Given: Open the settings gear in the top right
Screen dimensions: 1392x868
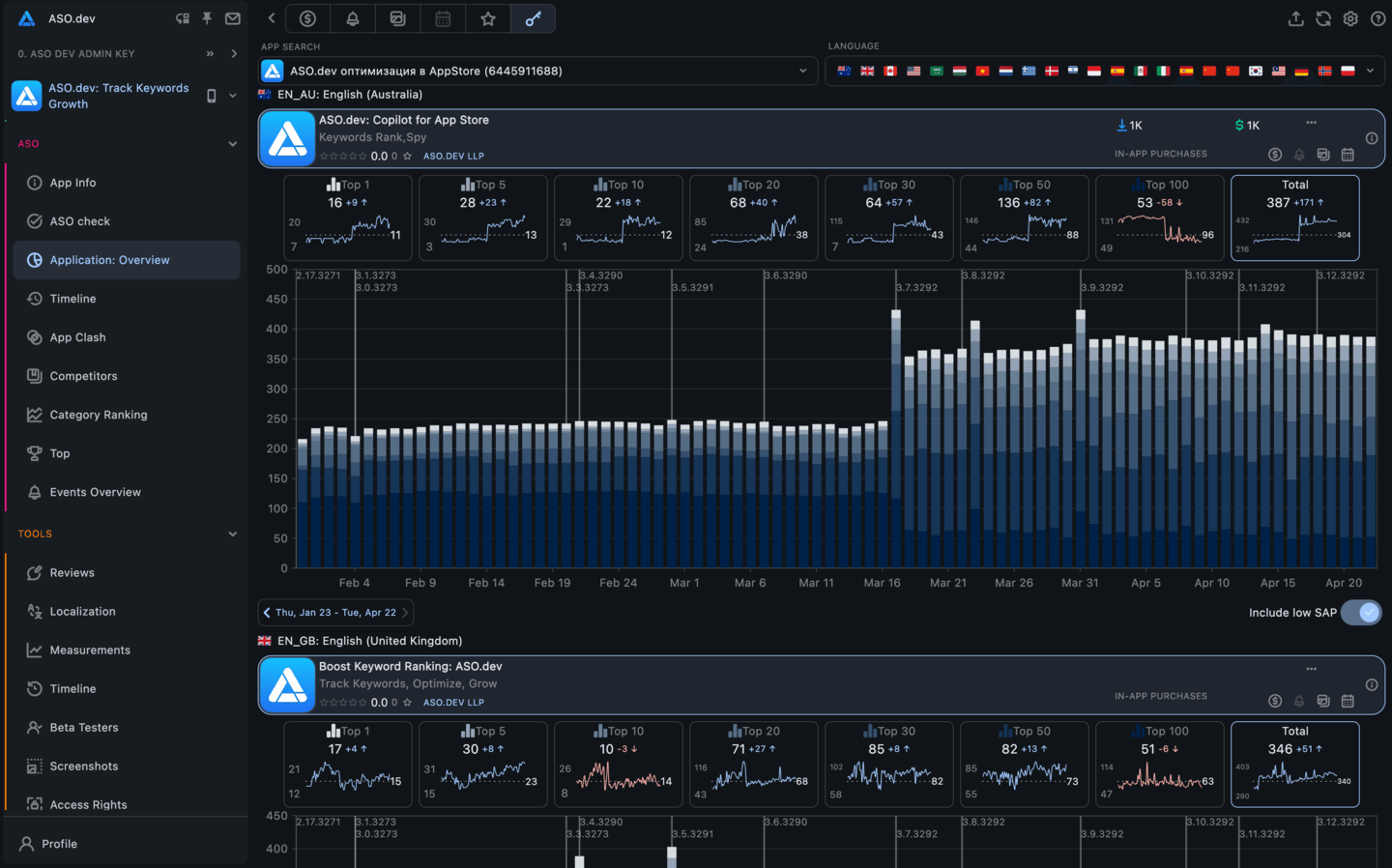Looking at the screenshot, I should [x=1349, y=17].
